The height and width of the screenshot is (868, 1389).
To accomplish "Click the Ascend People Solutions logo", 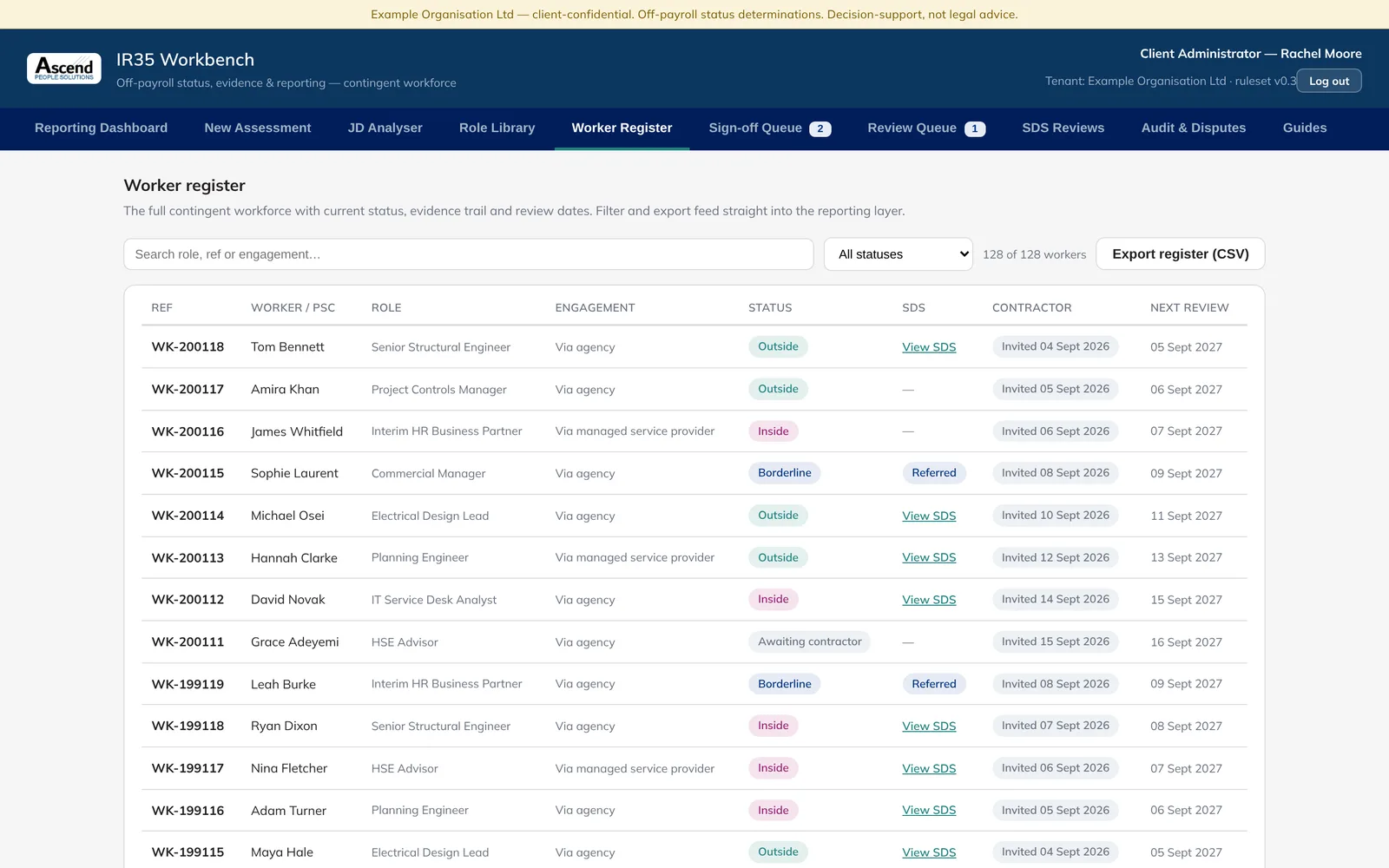I will point(64,69).
